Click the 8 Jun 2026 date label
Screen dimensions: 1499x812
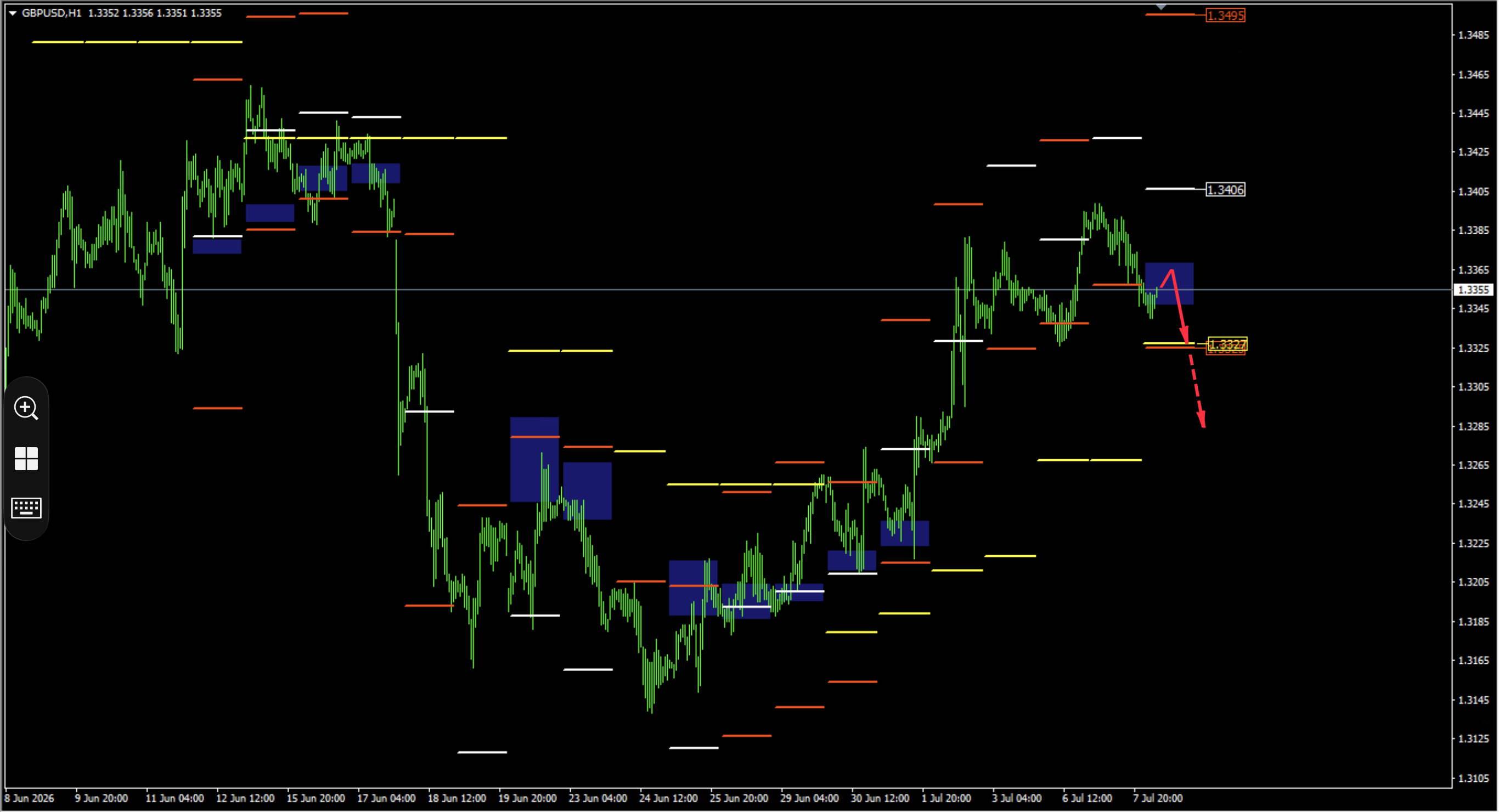[x=30, y=798]
